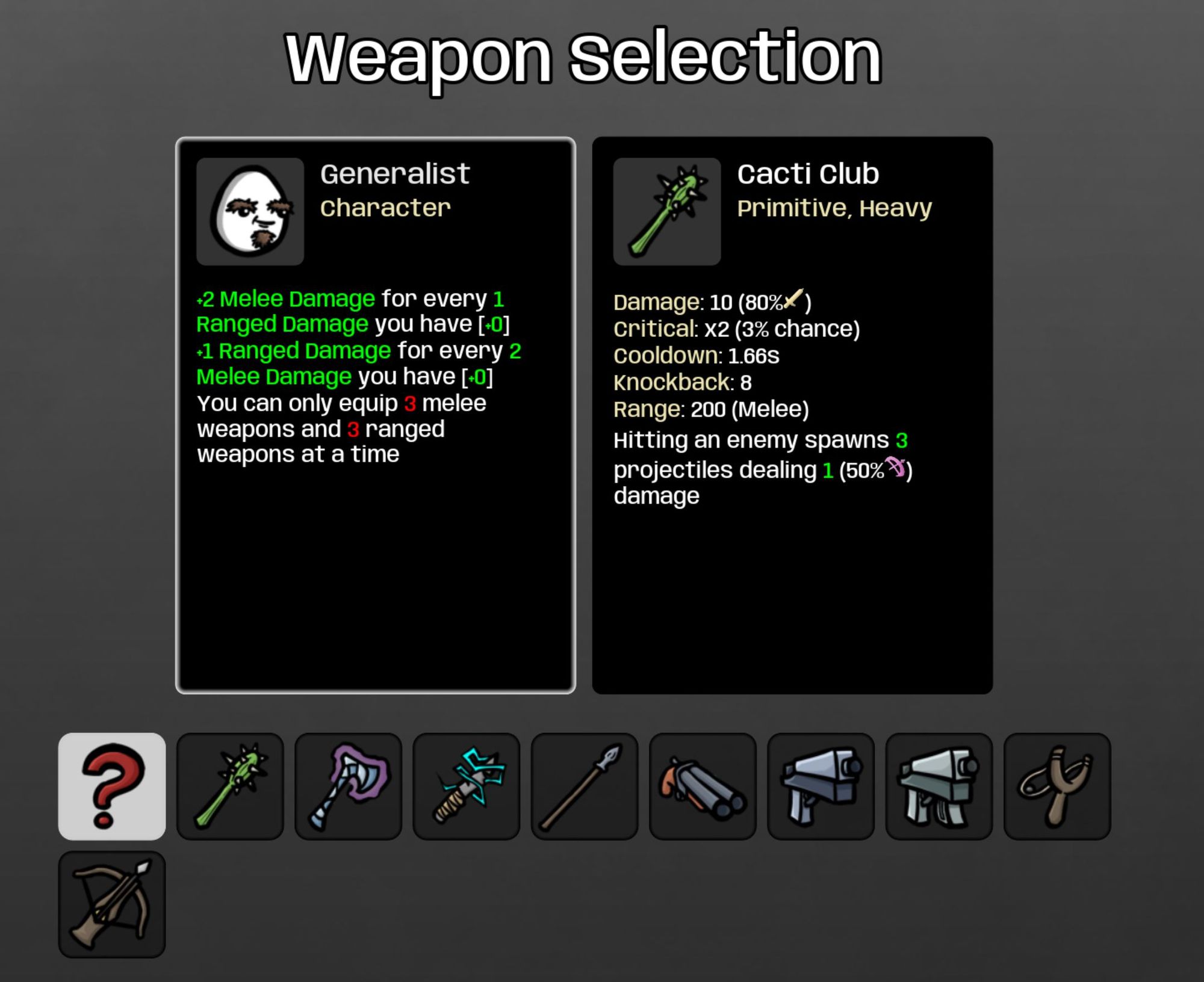Select the double barrel shotgun

pos(703,786)
